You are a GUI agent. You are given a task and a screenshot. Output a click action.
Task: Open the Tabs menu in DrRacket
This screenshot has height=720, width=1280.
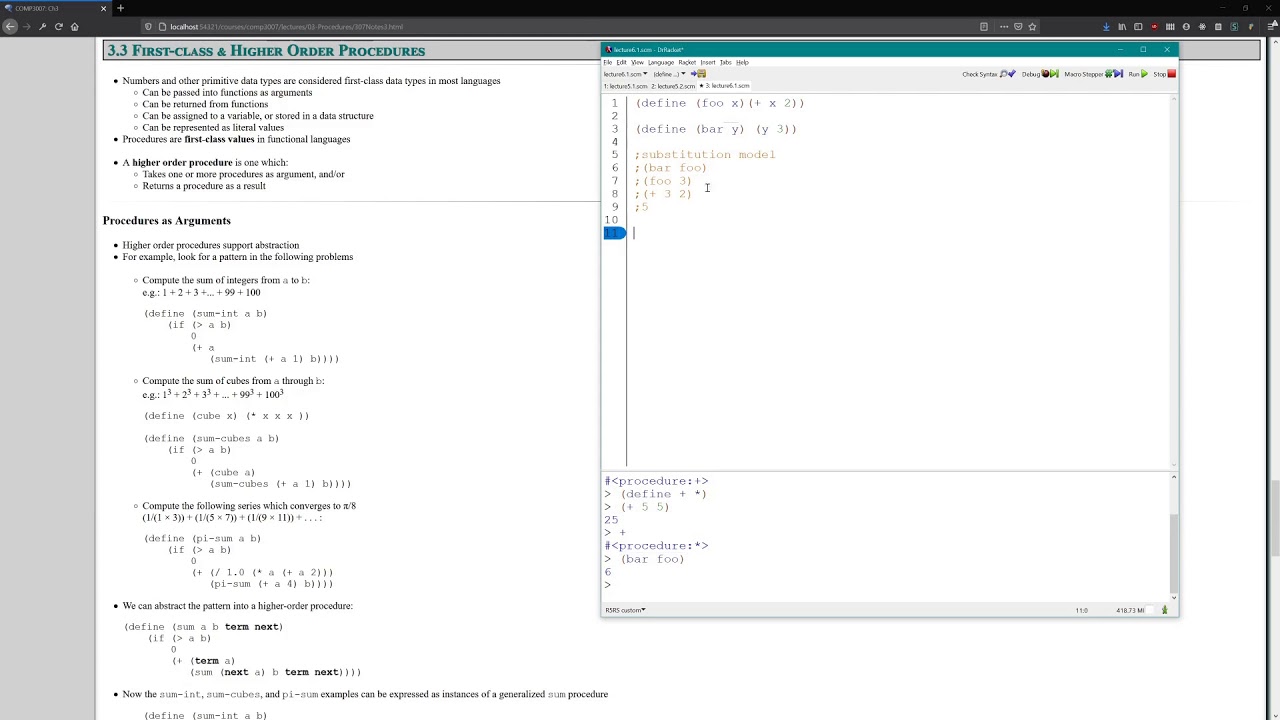point(726,62)
